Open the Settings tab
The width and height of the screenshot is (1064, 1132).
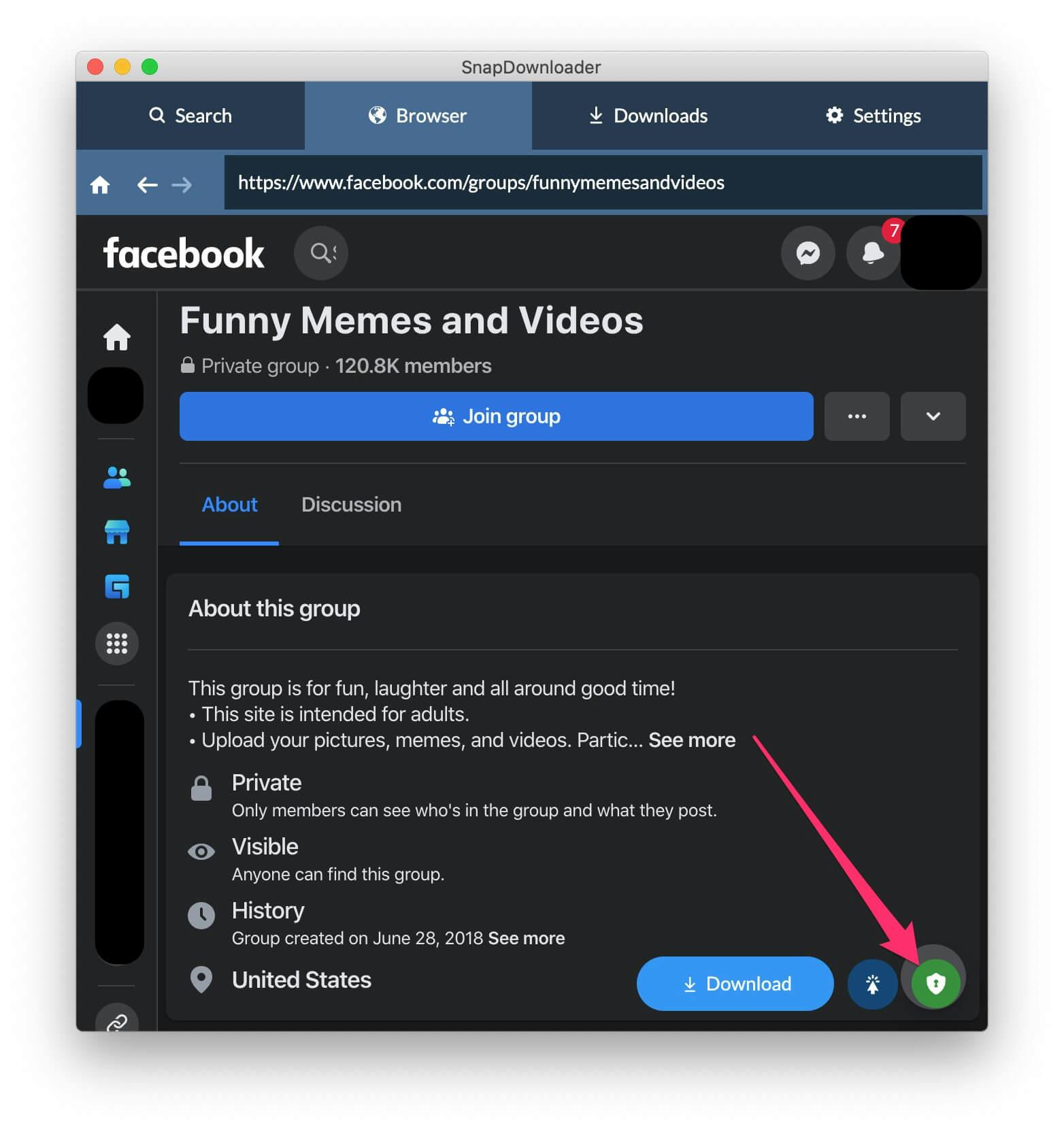coord(874,116)
